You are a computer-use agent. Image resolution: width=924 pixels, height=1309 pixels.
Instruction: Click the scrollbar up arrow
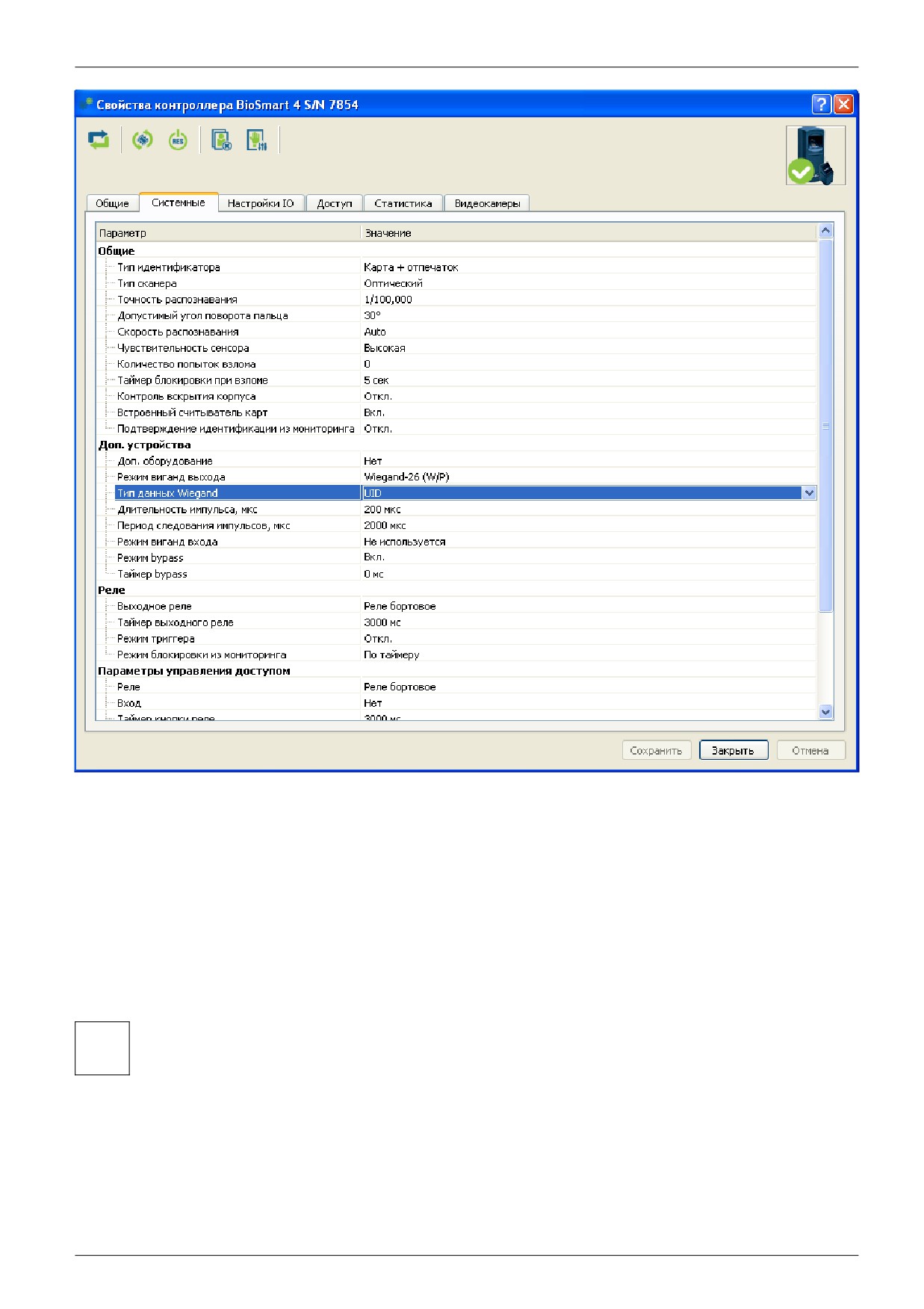[825, 231]
